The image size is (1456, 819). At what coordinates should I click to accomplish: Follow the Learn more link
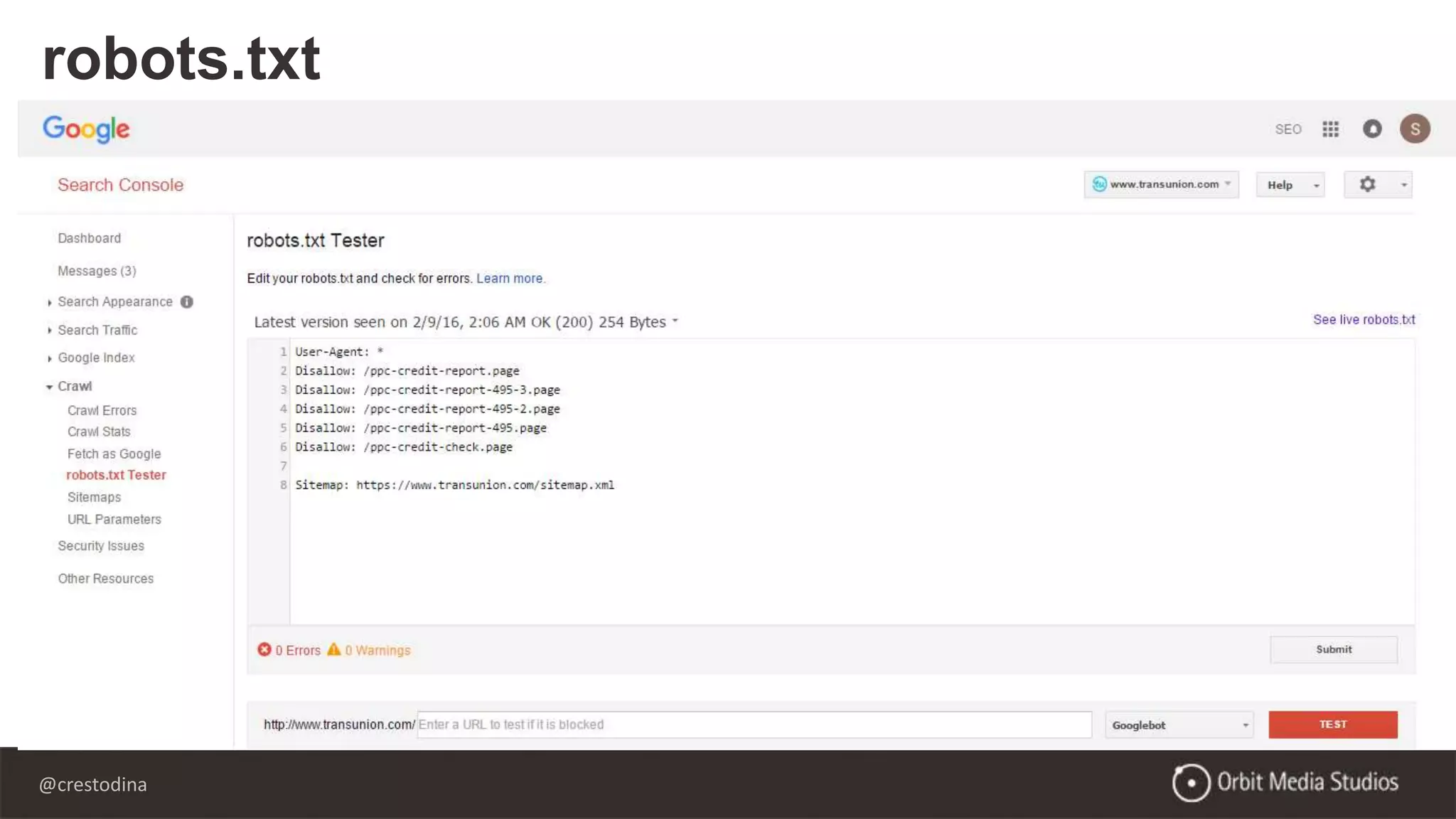click(509, 279)
